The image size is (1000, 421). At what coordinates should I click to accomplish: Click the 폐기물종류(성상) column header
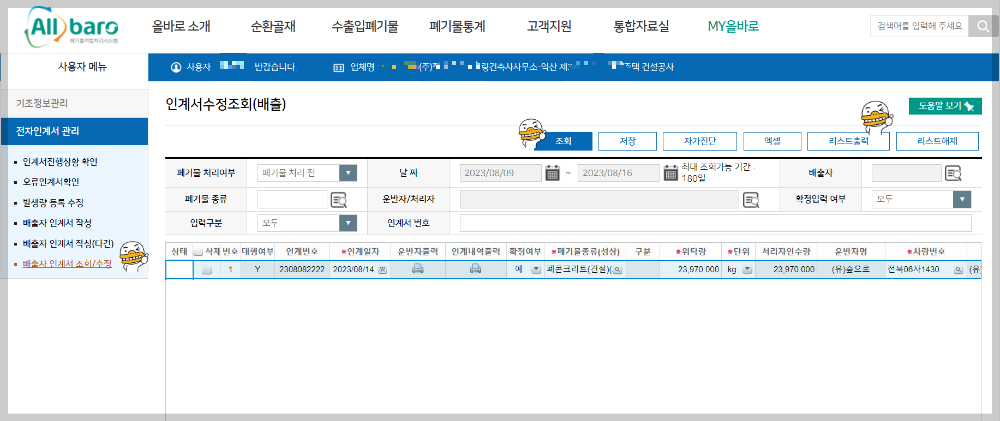584,251
